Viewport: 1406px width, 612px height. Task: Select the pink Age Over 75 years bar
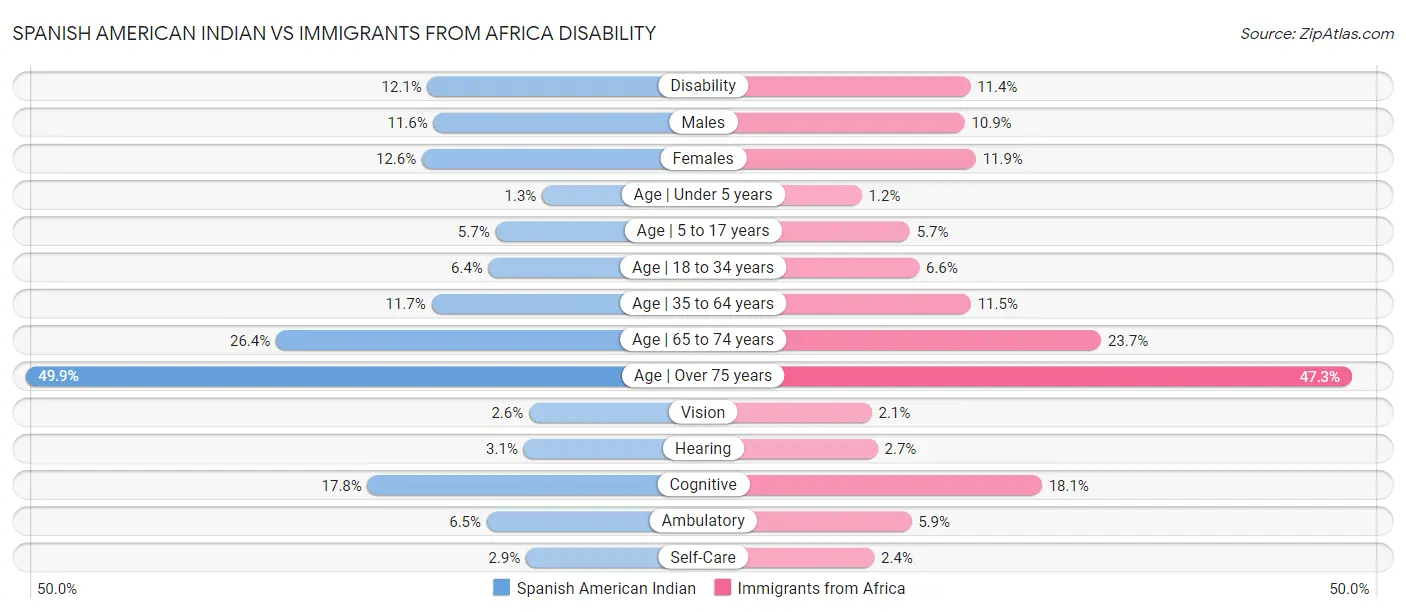tap(1060, 376)
